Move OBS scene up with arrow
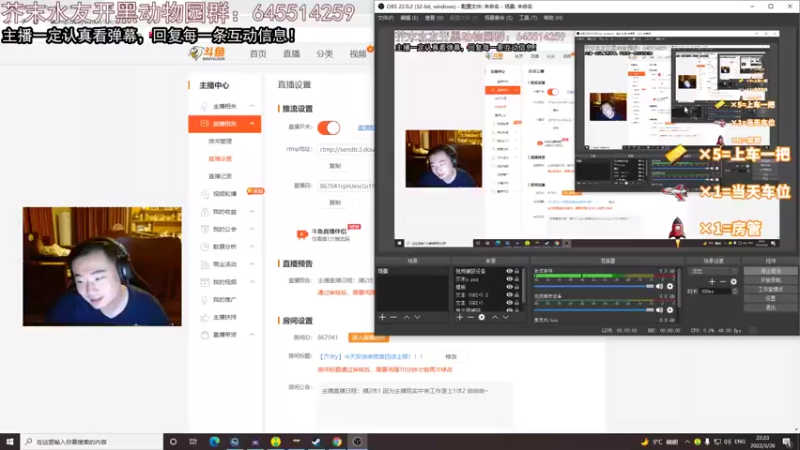The height and width of the screenshot is (450, 800). [407, 317]
